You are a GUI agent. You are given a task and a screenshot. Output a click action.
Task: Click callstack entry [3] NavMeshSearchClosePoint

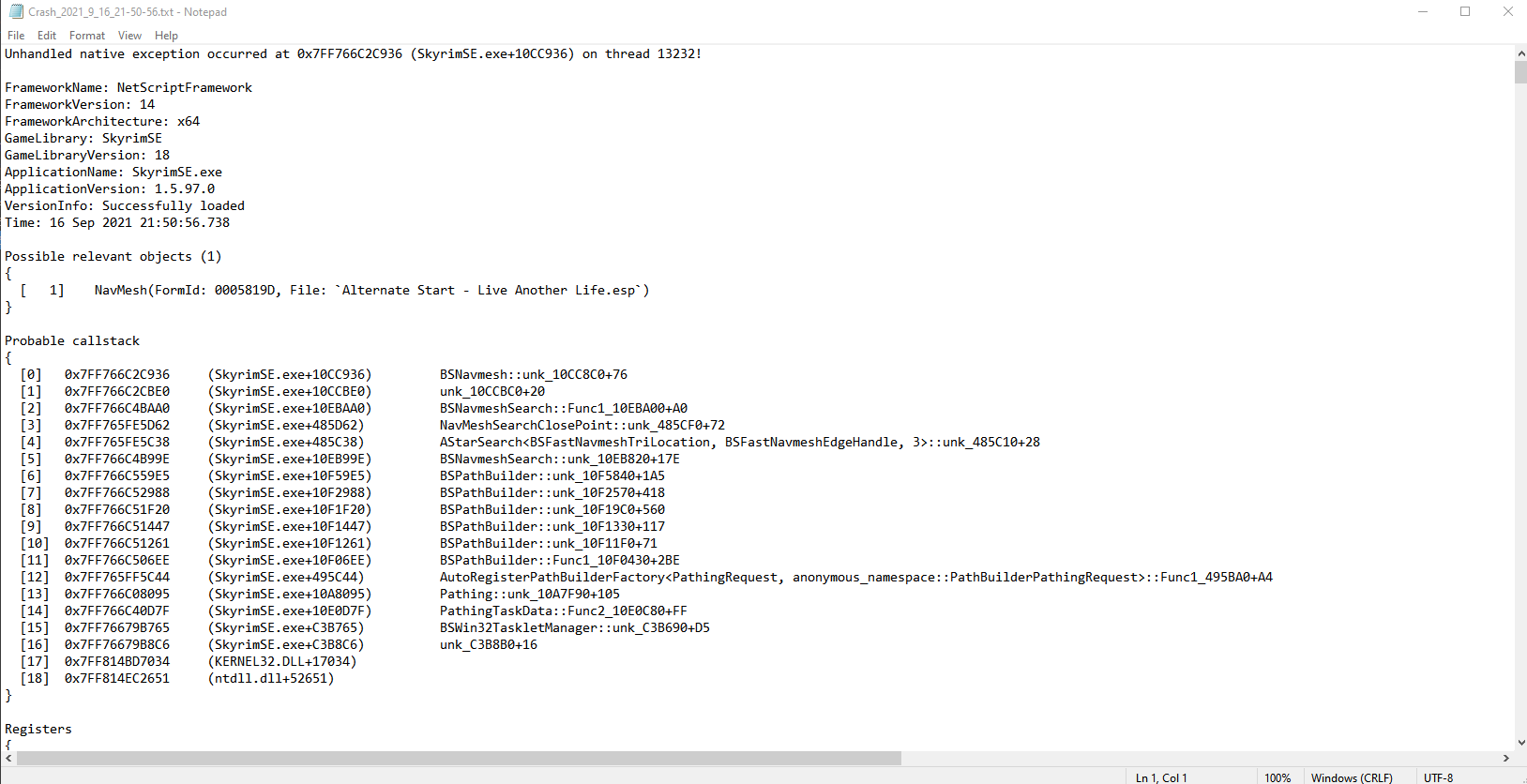[x=372, y=425]
